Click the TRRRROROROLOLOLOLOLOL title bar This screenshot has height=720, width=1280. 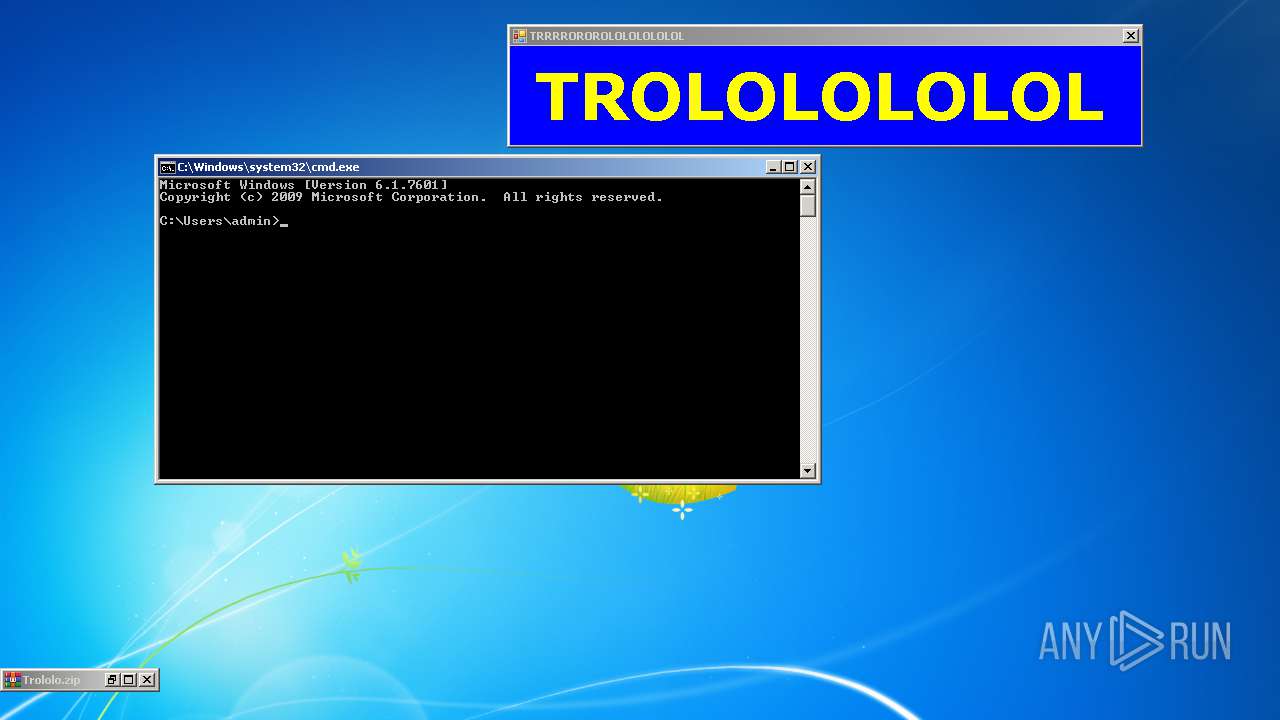(x=824, y=36)
